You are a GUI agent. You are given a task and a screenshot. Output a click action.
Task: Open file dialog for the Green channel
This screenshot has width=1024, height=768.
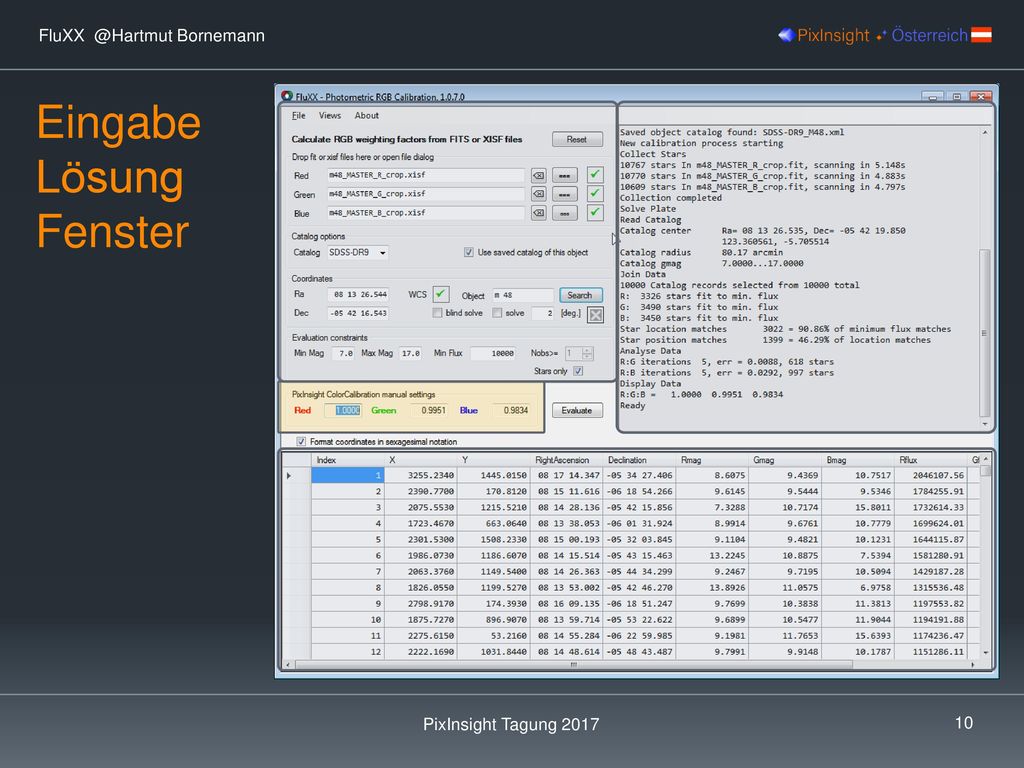coord(565,194)
